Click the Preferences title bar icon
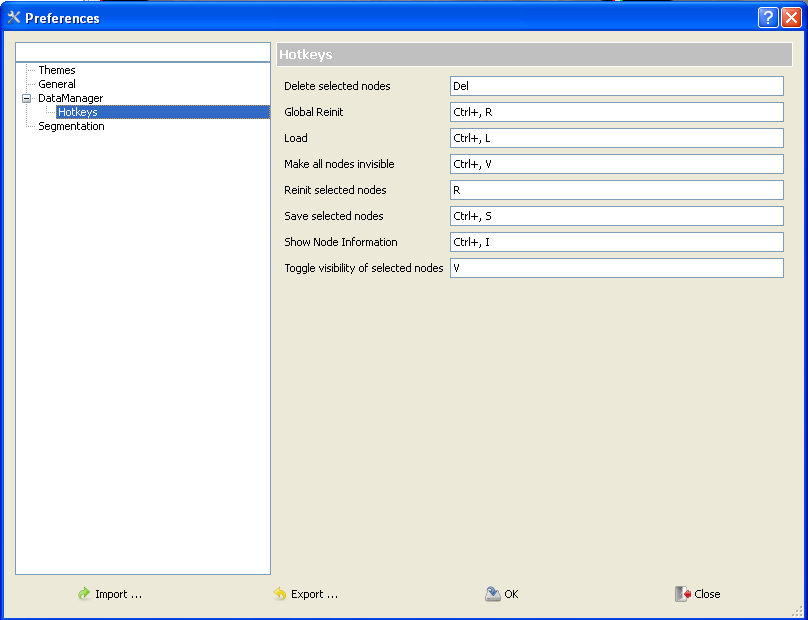 click(14, 18)
